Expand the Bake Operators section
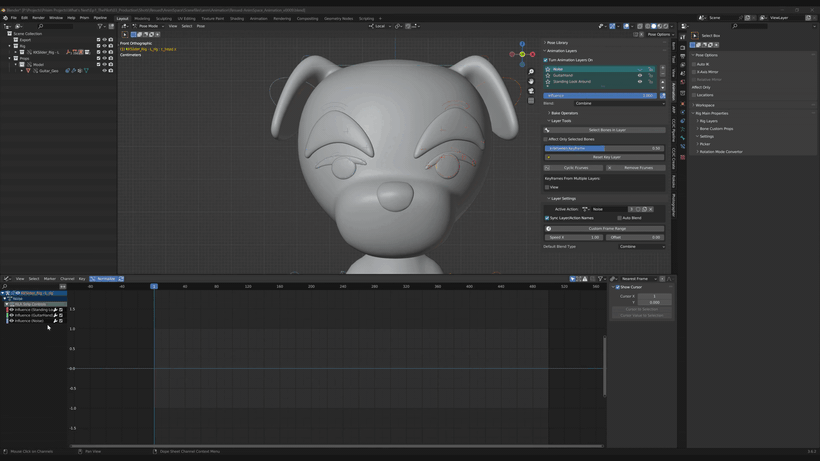The width and height of the screenshot is (820, 461). point(564,113)
